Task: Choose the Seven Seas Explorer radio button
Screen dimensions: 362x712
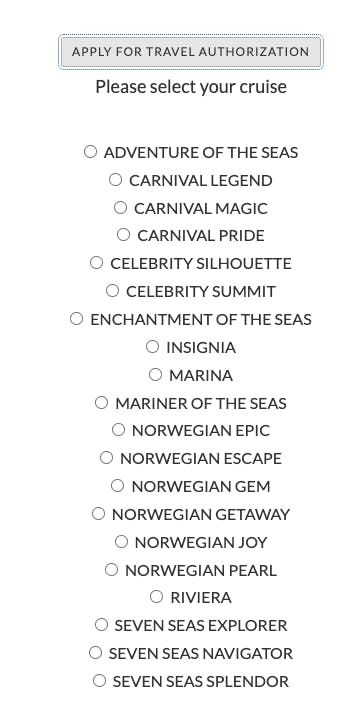Action: (x=101, y=625)
